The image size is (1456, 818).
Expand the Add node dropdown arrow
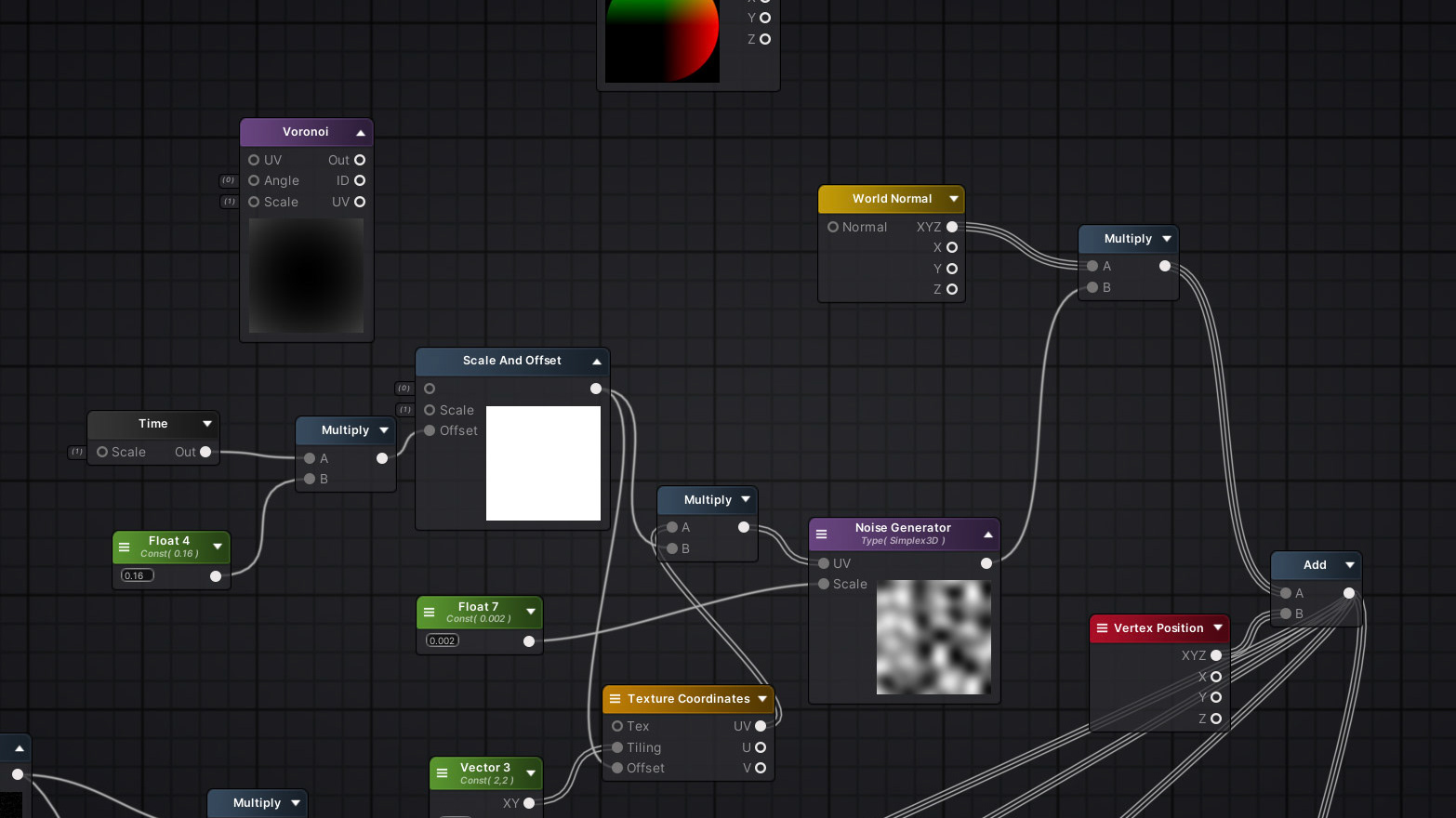pos(1350,565)
